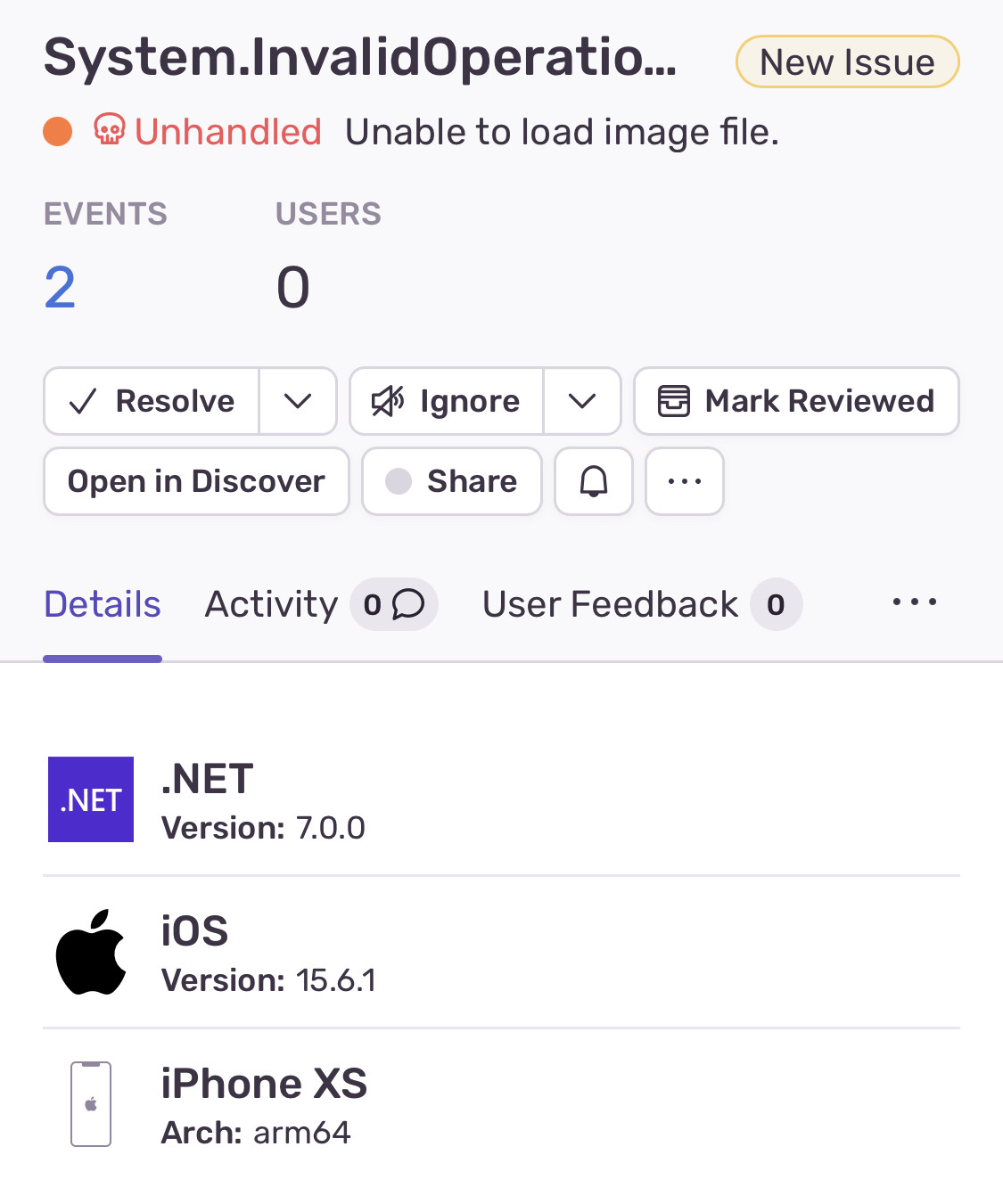Screen dimensions: 1003x1204
Task: Switch to the Activity tab
Action: [272, 604]
